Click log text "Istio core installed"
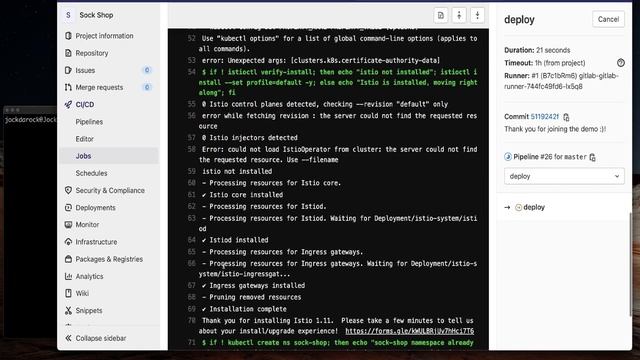The image size is (640, 360). [x=246, y=195]
